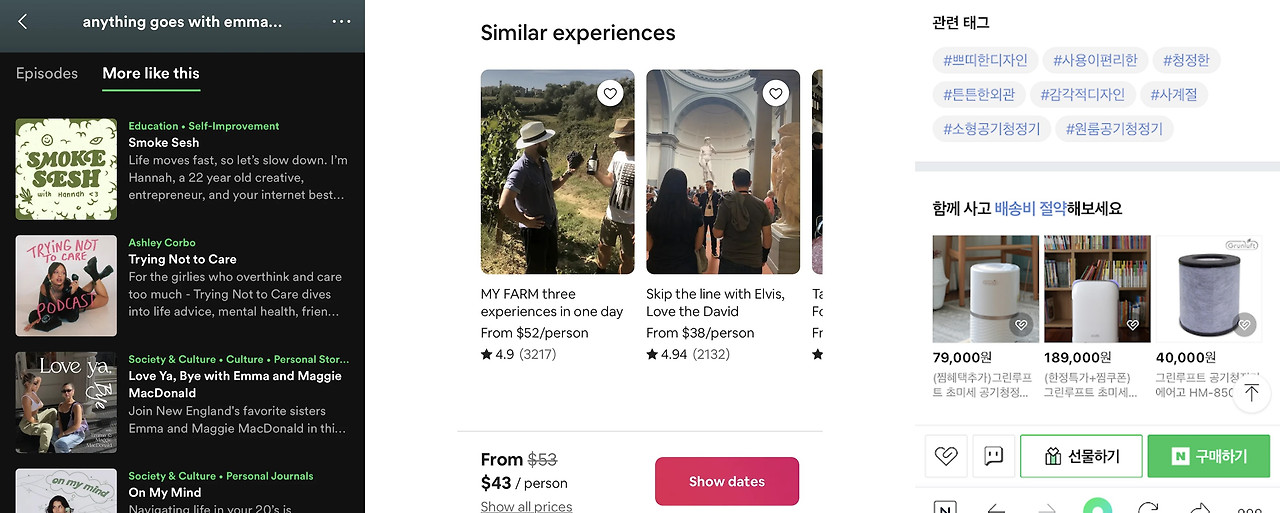Favorite Skip the line with Elvis
Screen dimensions: 1280x513
click(x=775, y=94)
